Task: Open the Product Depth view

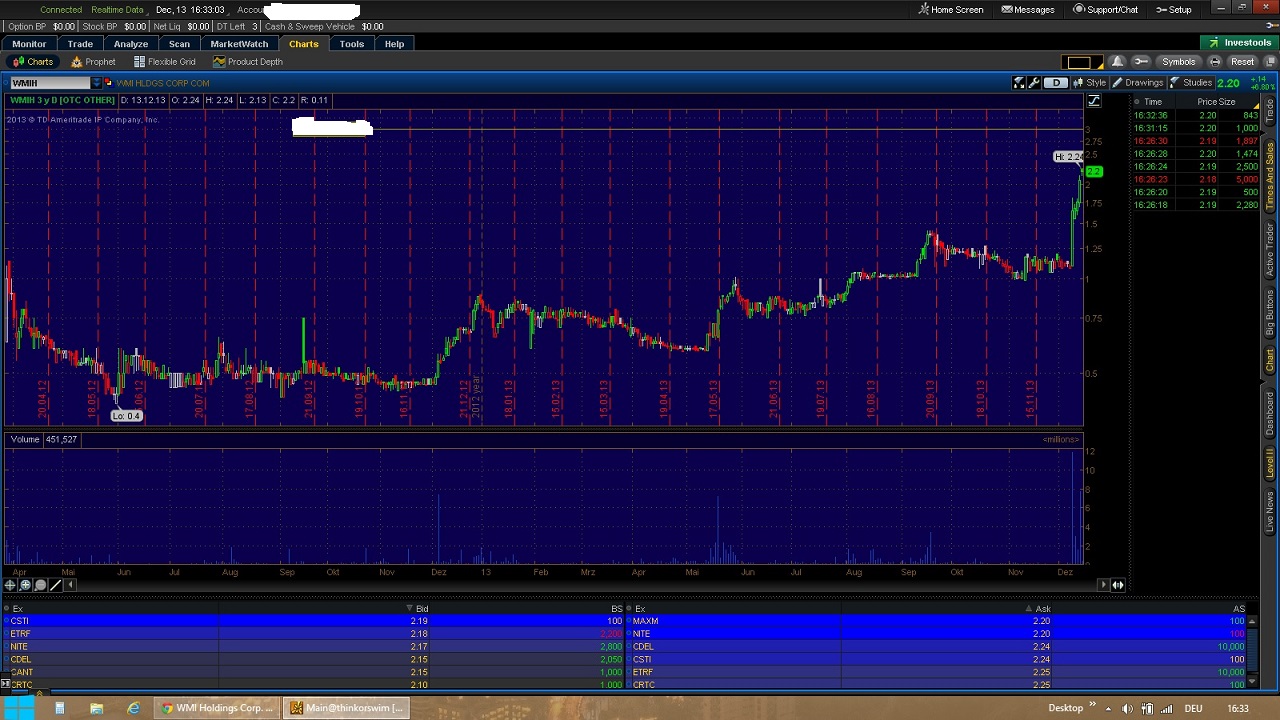Action: [247, 61]
